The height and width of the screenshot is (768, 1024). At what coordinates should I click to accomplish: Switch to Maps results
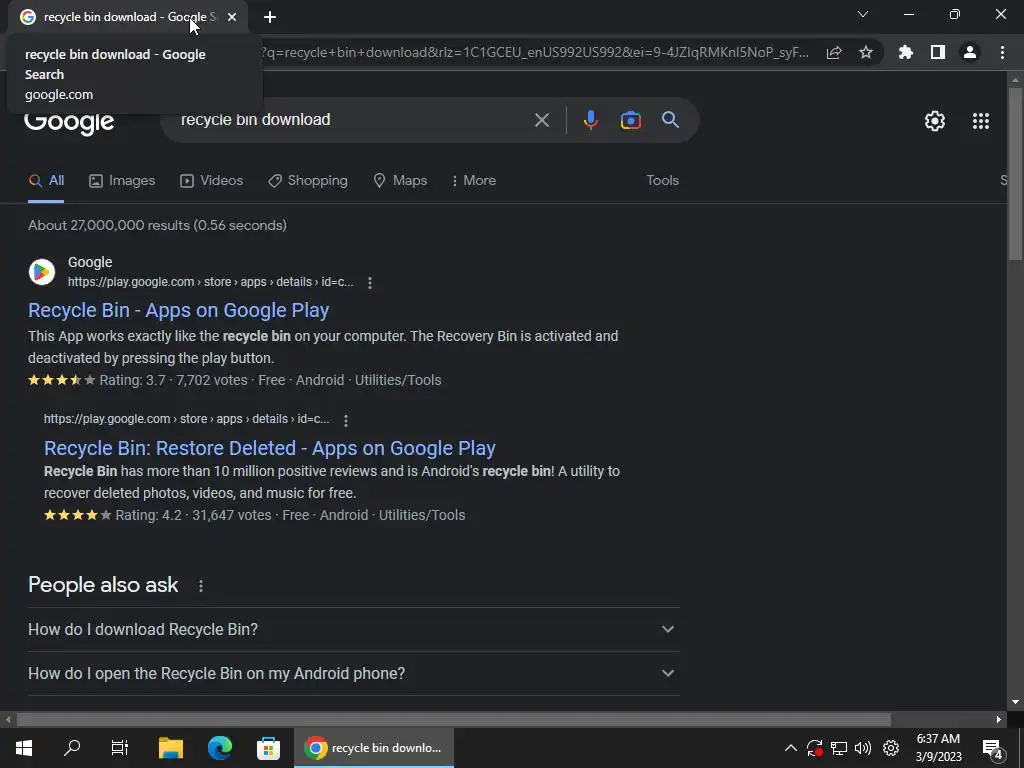(400, 181)
